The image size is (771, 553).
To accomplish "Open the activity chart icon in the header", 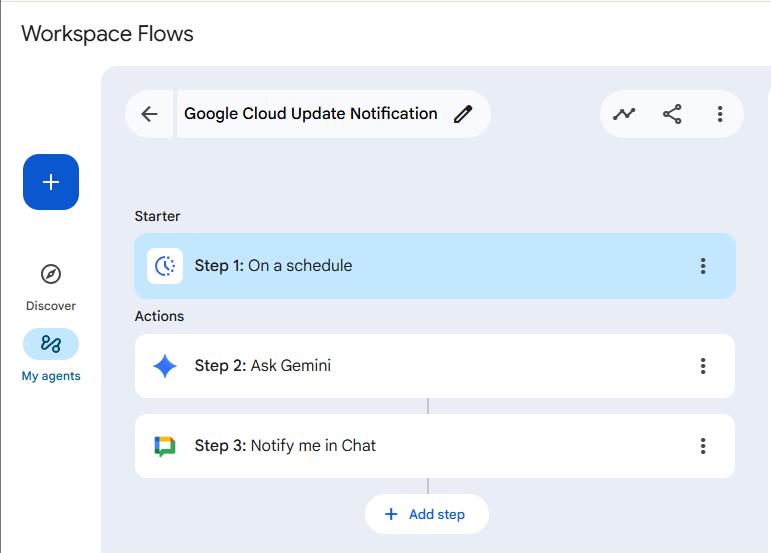I will [x=624, y=114].
